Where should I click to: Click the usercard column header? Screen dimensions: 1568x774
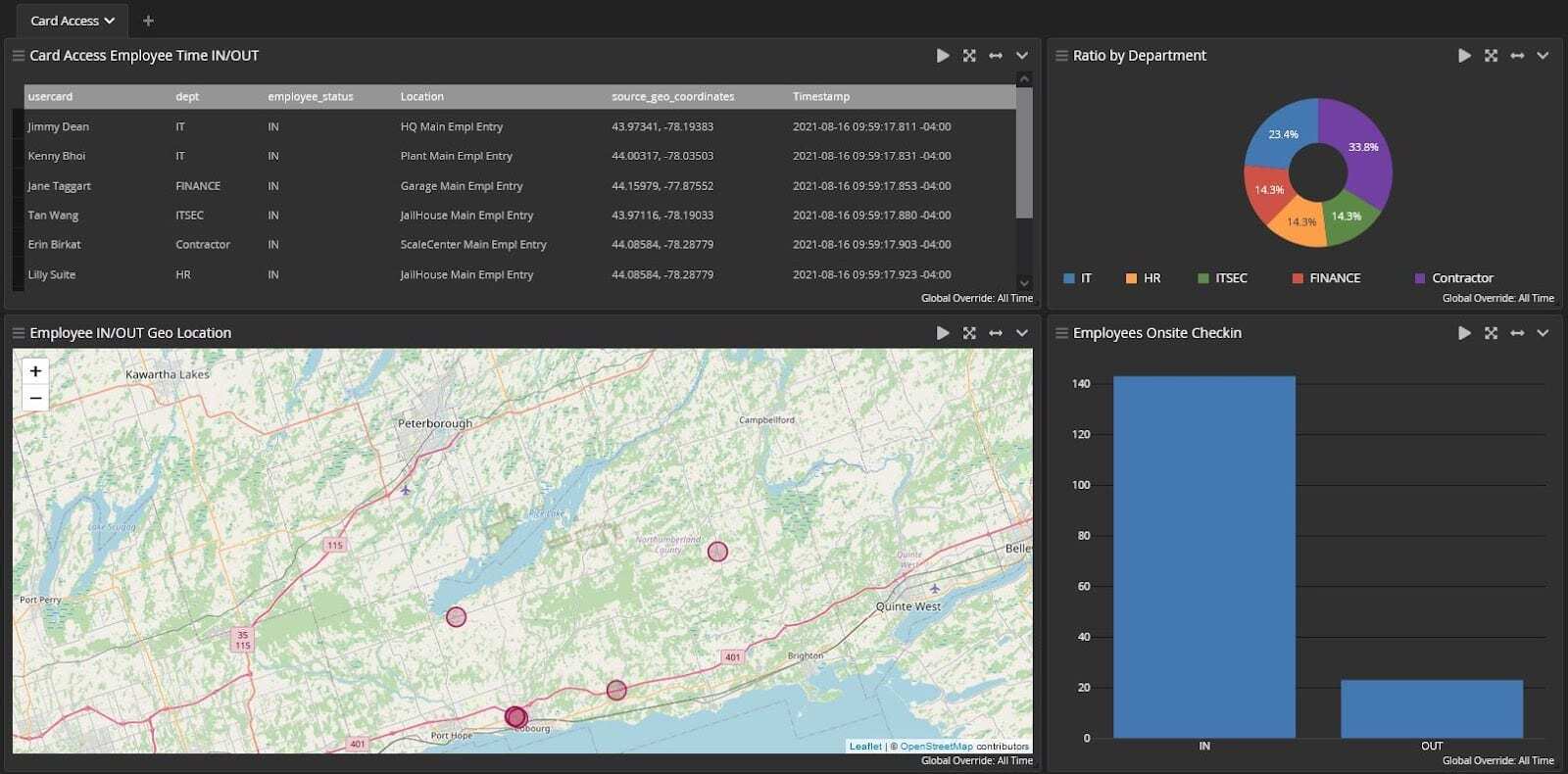[x=50, y=96]
